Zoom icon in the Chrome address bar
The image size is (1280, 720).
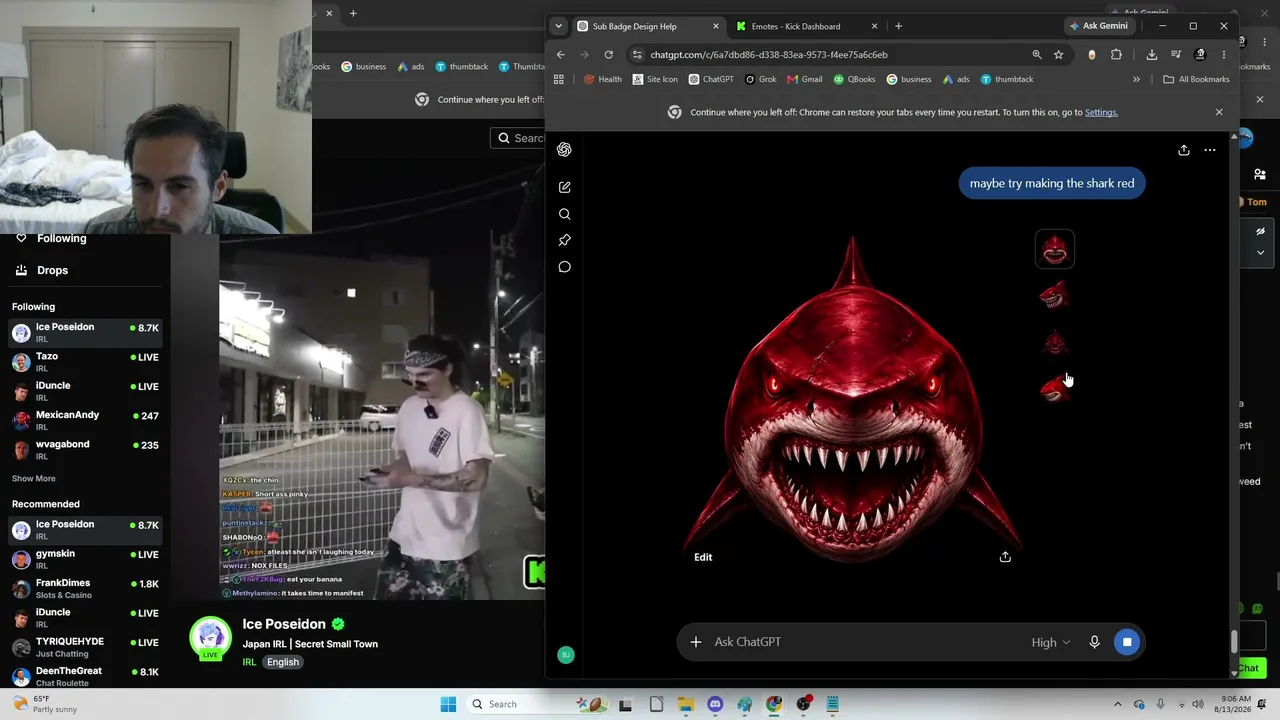coord(1037,55)
